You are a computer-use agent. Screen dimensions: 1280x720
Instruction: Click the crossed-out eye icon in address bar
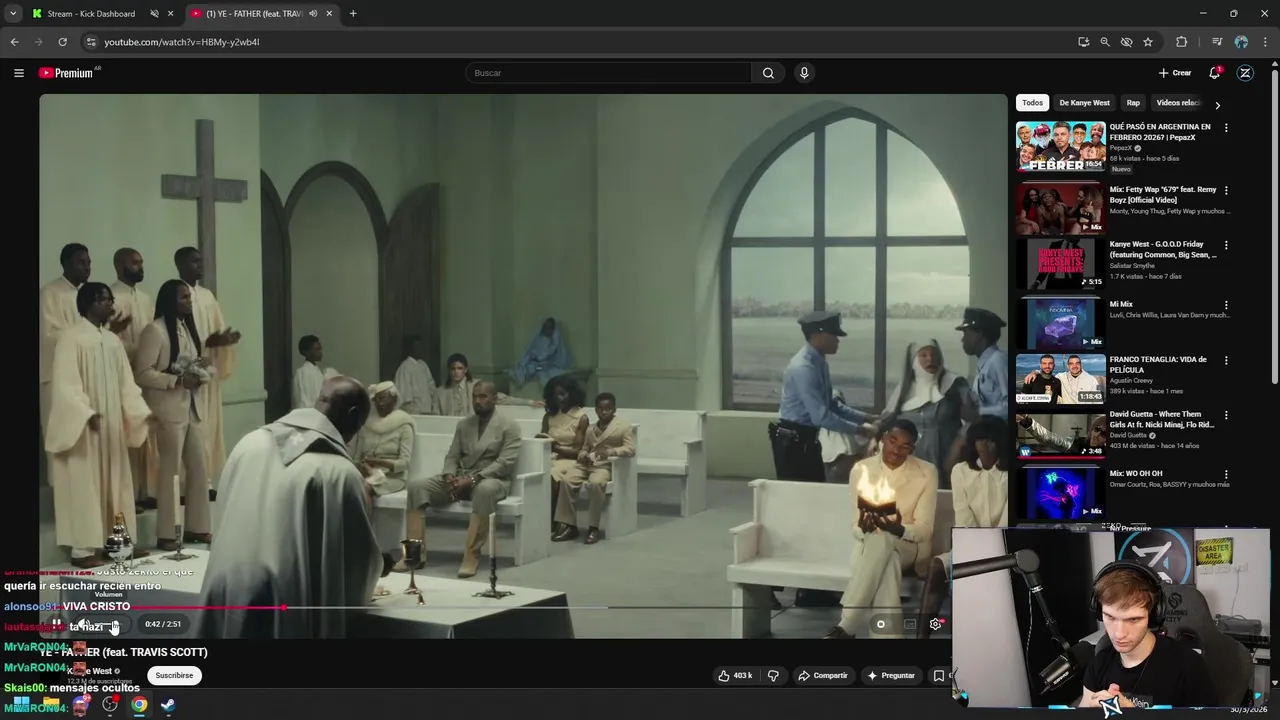tap(1126, 42)
